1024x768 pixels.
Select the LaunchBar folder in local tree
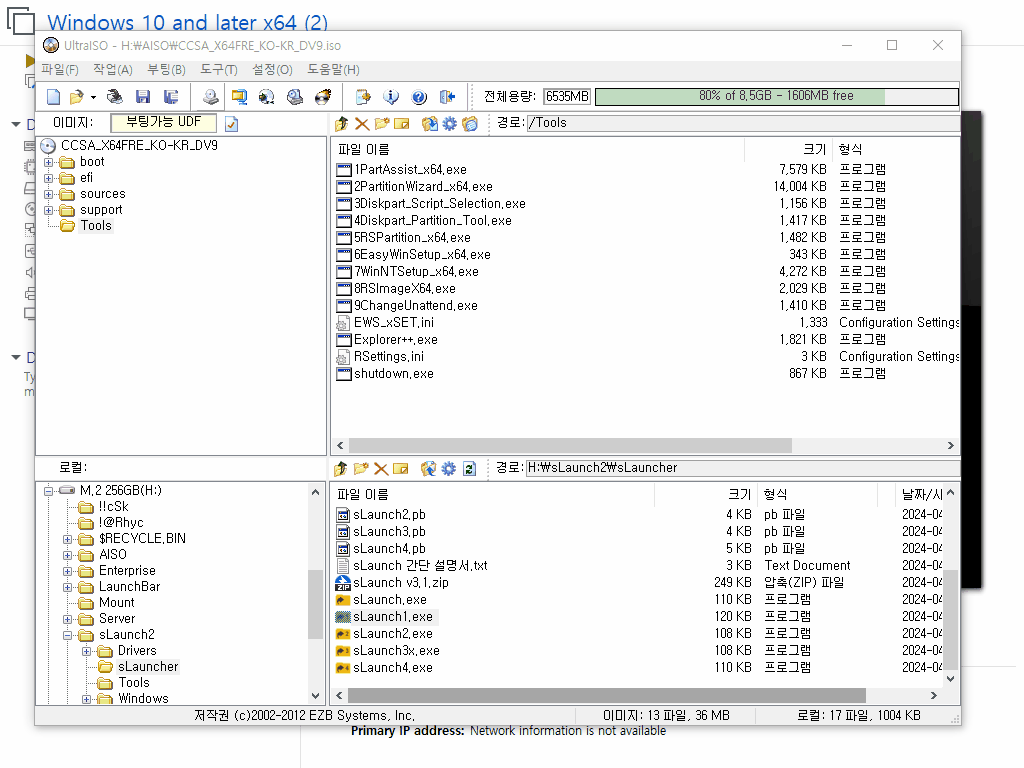[x=129, y=587]
